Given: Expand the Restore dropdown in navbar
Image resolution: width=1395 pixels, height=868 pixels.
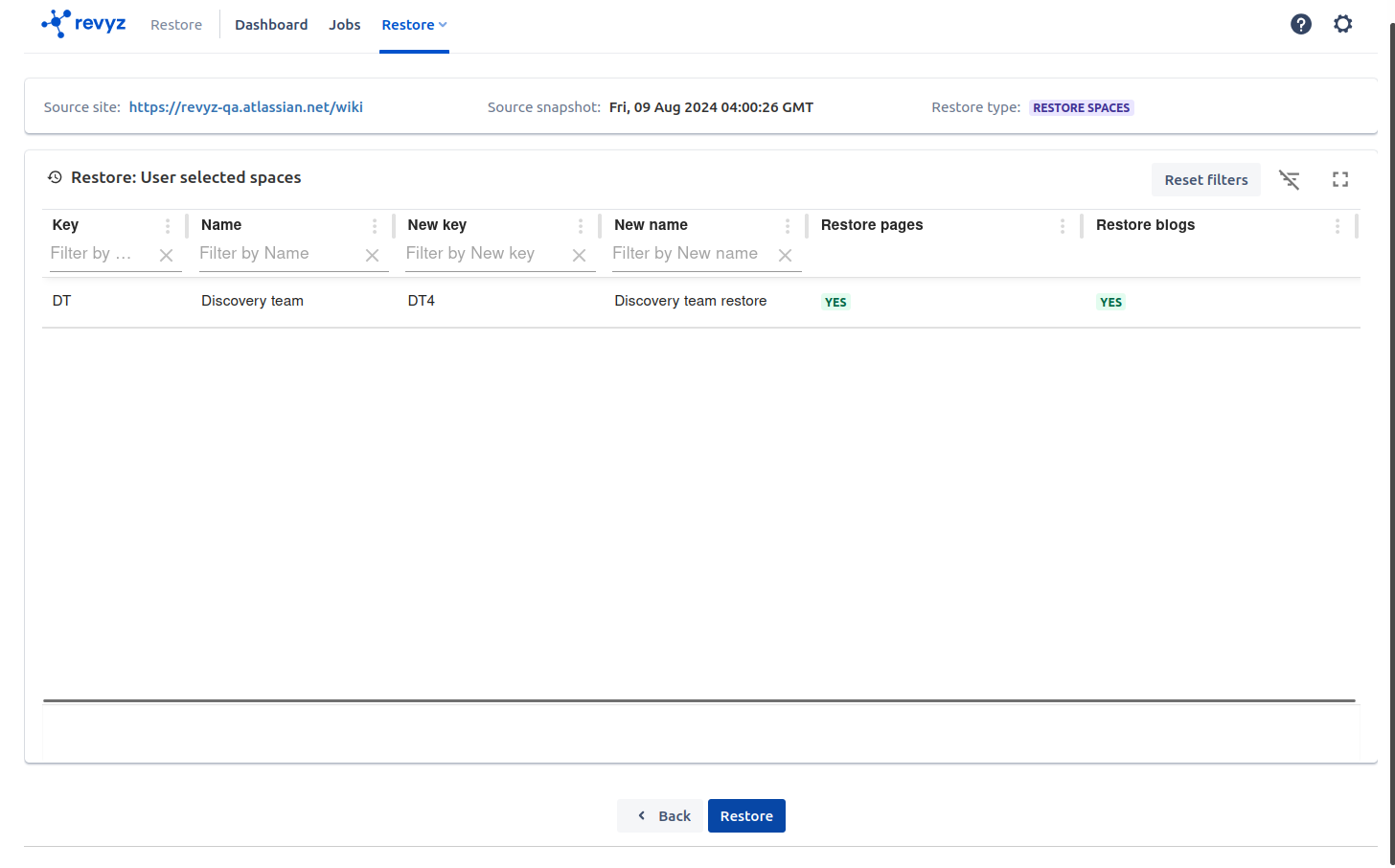Looking at the screenshot, I should pyautogui.click(x=414, y=25).
